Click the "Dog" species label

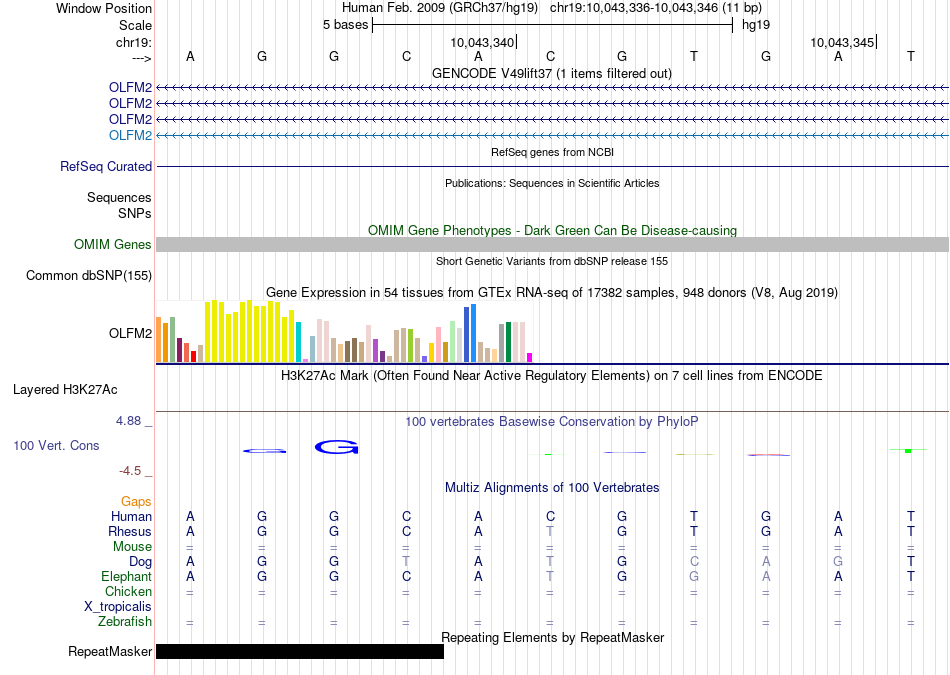(x=140, y=562)
